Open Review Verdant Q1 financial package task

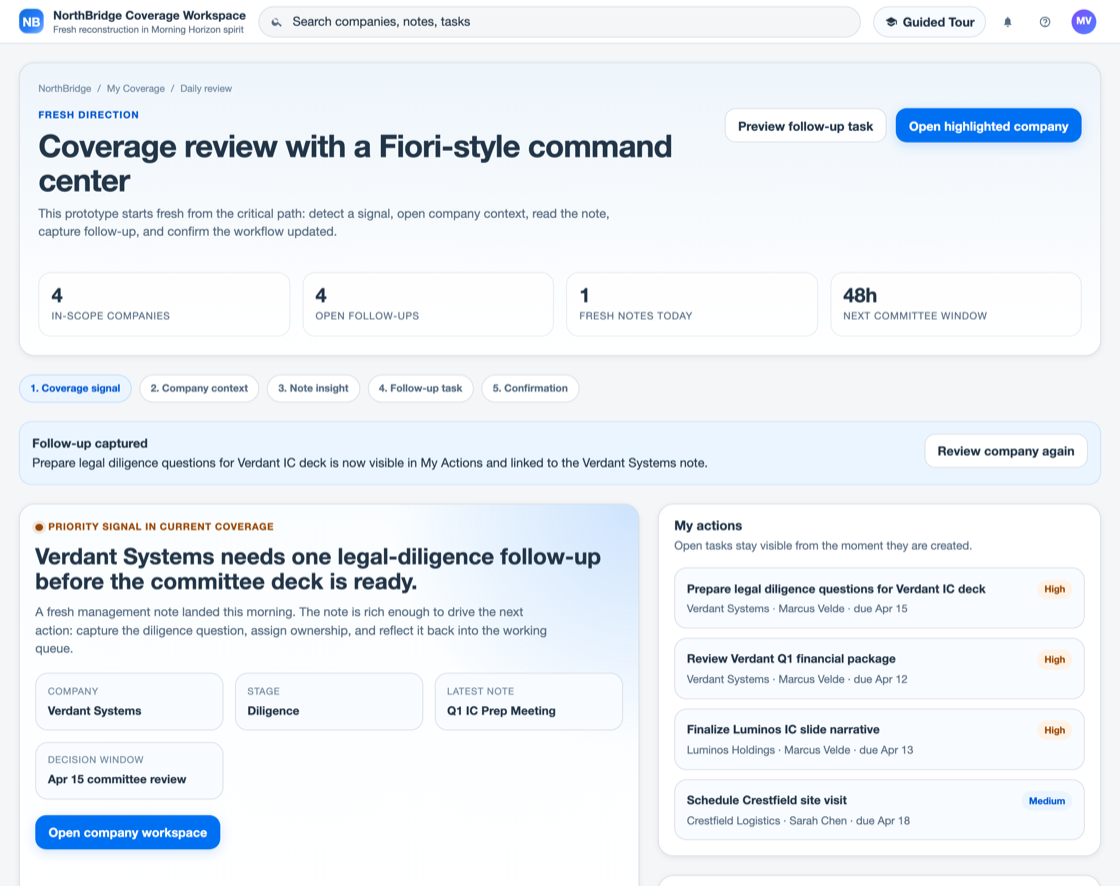[879, 668]
